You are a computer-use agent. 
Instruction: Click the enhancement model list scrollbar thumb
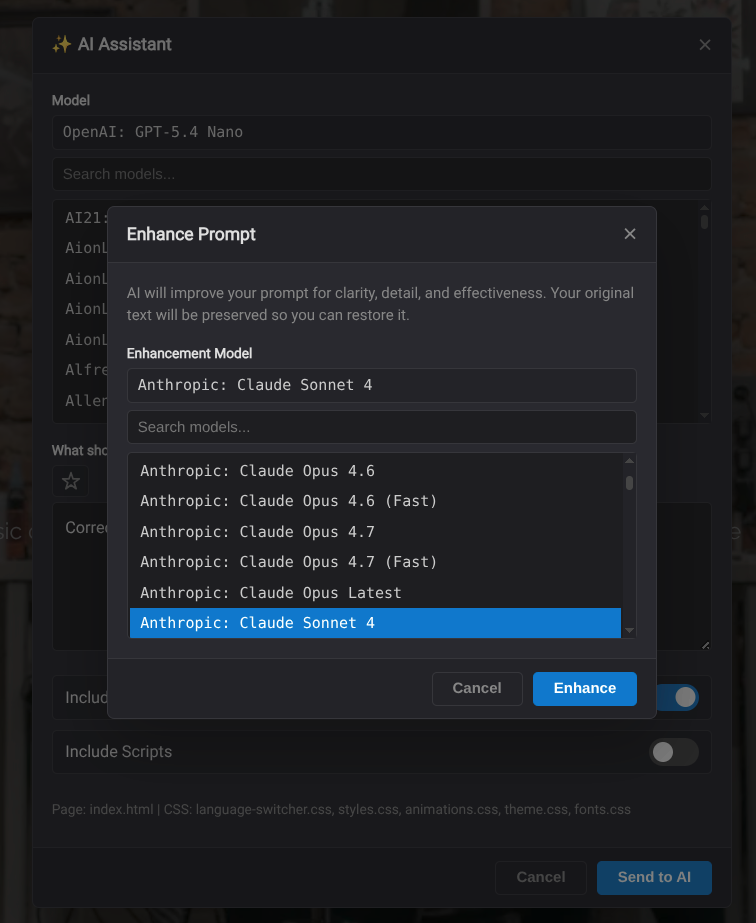pos(629,483)
